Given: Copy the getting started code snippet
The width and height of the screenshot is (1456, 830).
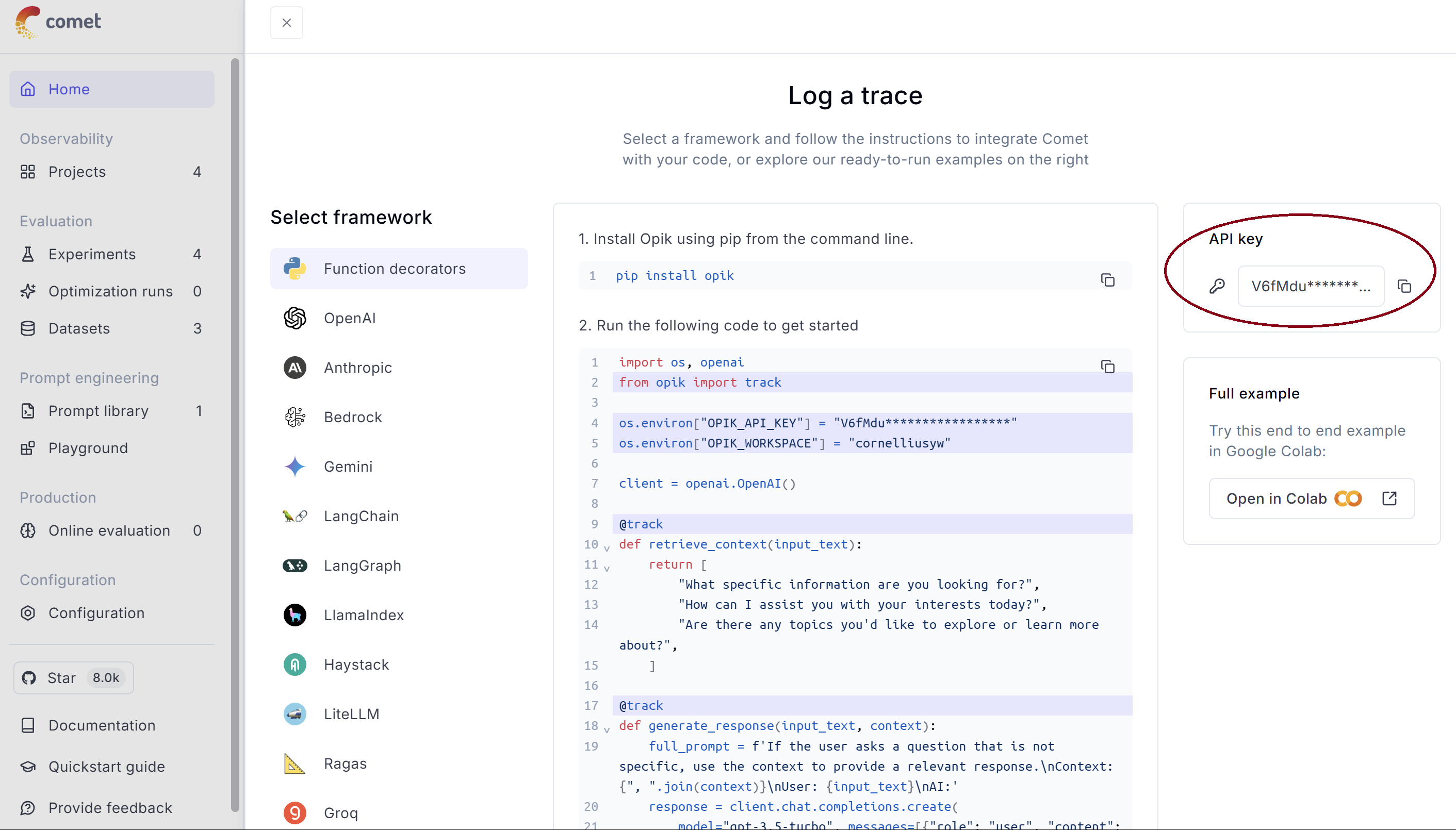Looking at the screenshot, I should pos(1107,367).
